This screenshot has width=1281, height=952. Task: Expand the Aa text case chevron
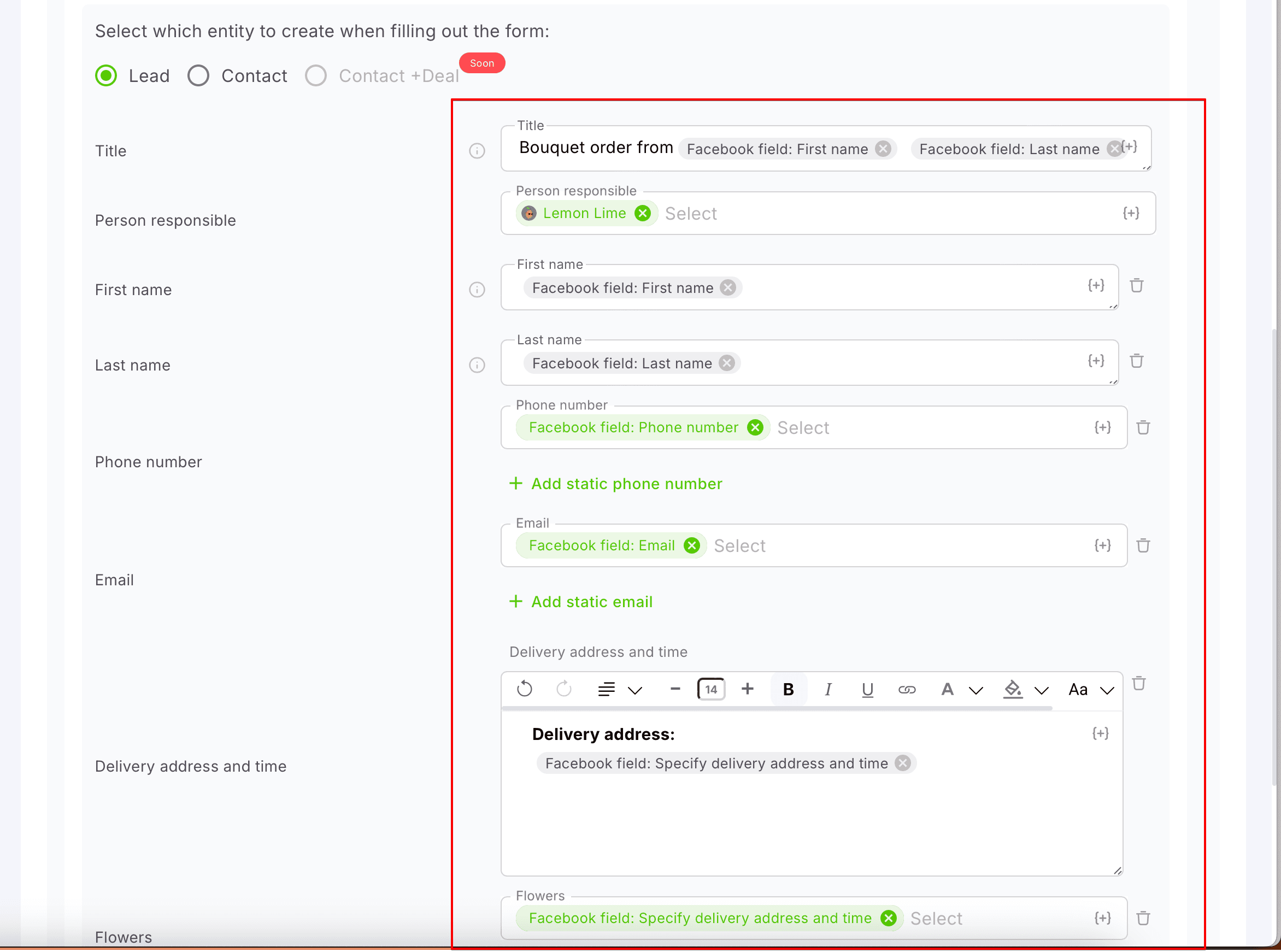(x=1107, y=690)
